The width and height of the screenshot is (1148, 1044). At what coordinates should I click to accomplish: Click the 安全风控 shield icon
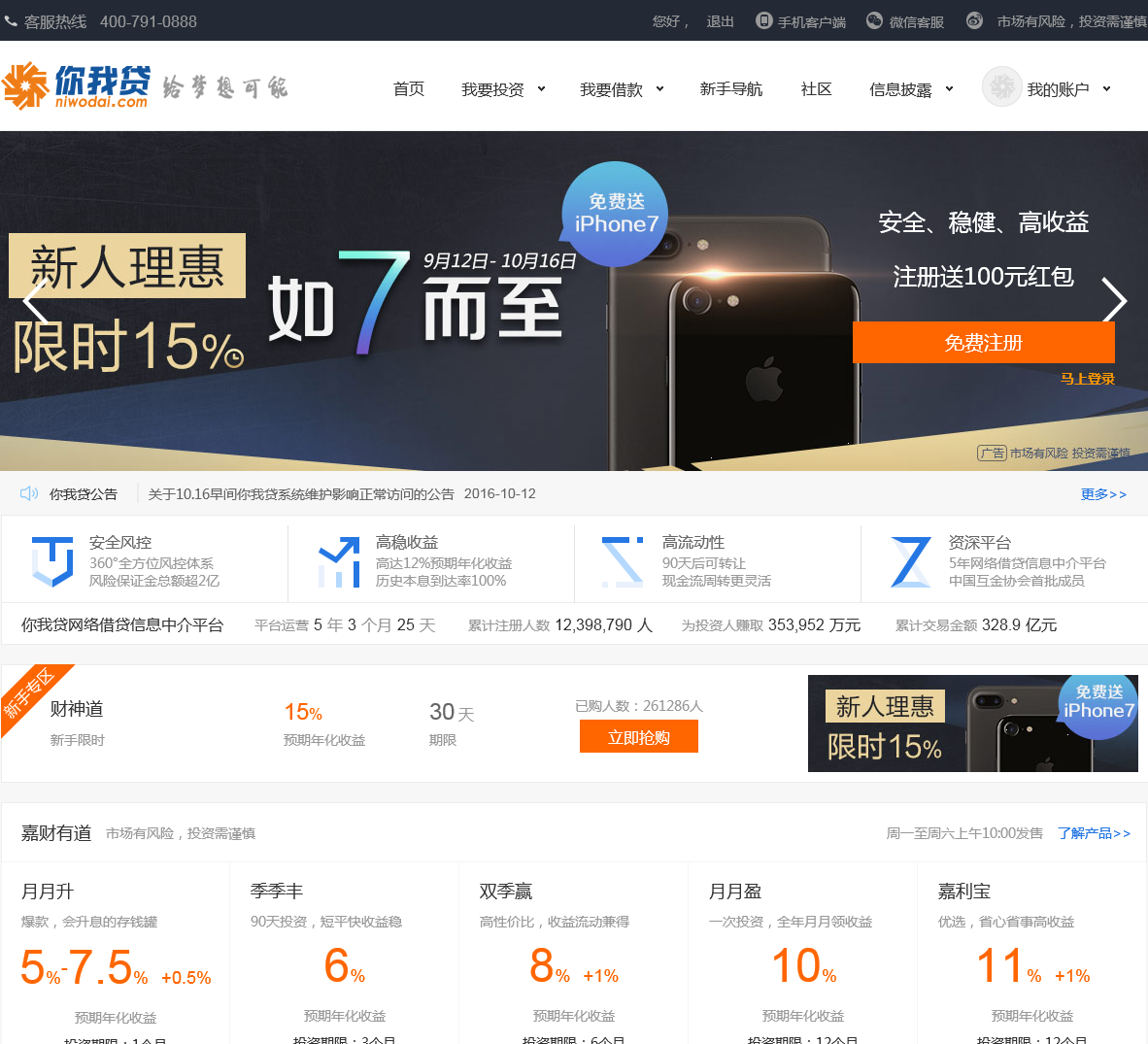click(x=52, y=560)
